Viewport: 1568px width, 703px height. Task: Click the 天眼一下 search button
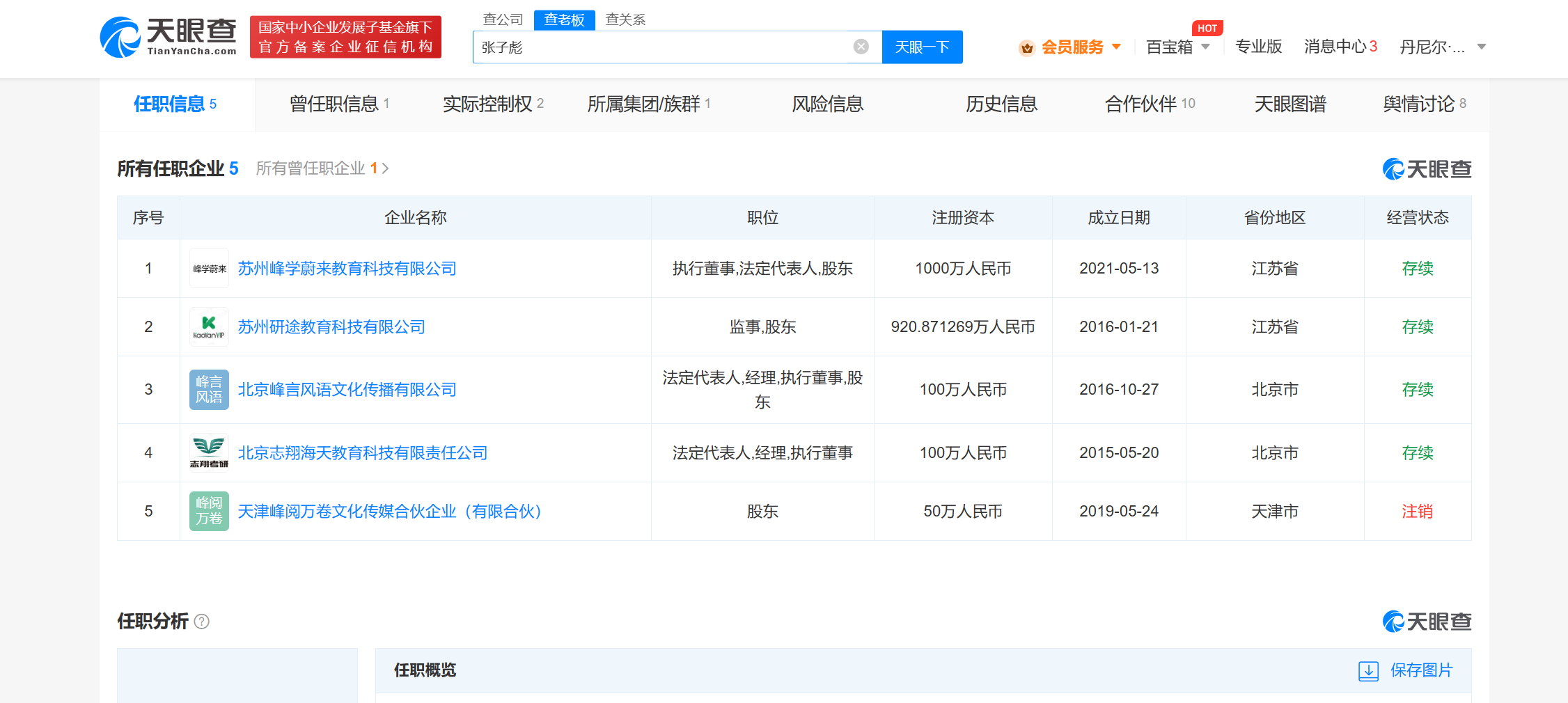click(922, 47)
